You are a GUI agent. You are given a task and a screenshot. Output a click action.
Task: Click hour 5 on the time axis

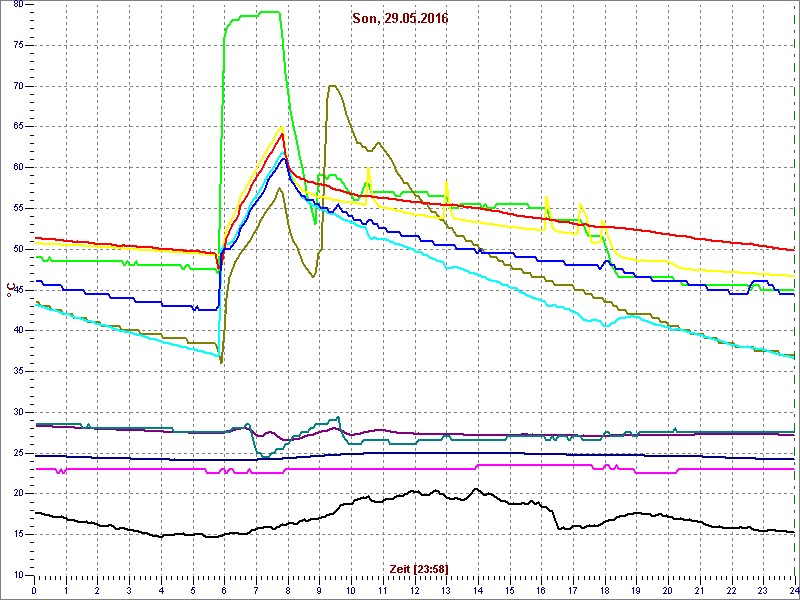(x=193, y=589)
